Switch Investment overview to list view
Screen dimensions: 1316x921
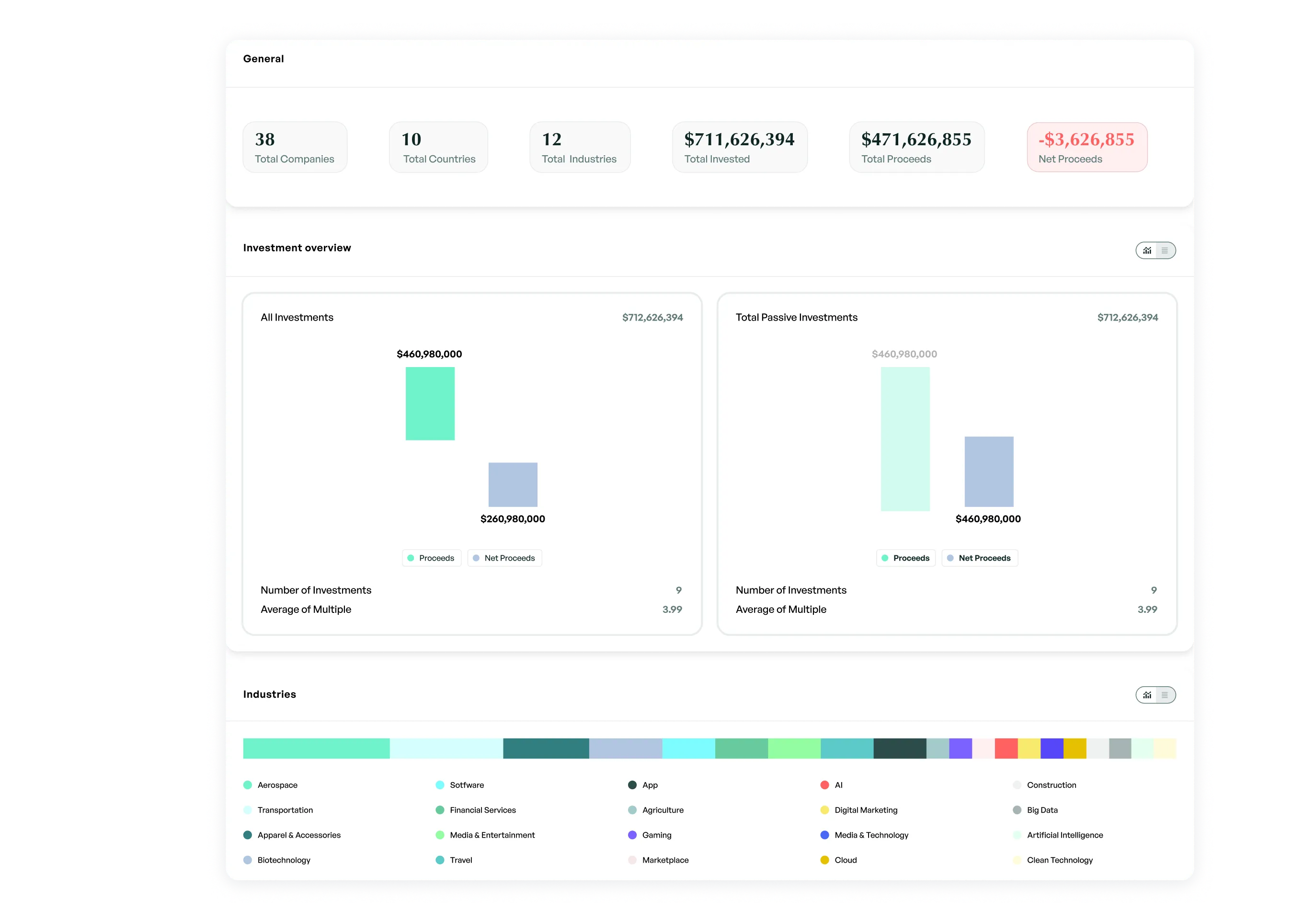[x=1164, y=251]
